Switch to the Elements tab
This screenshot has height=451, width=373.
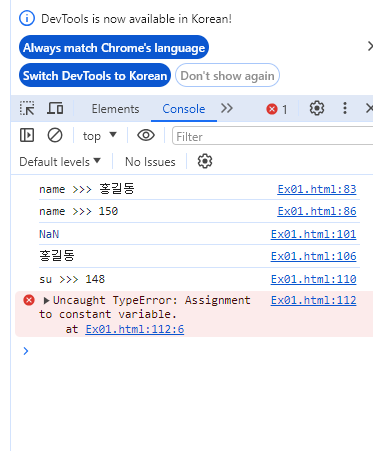(x=115, y=109)
